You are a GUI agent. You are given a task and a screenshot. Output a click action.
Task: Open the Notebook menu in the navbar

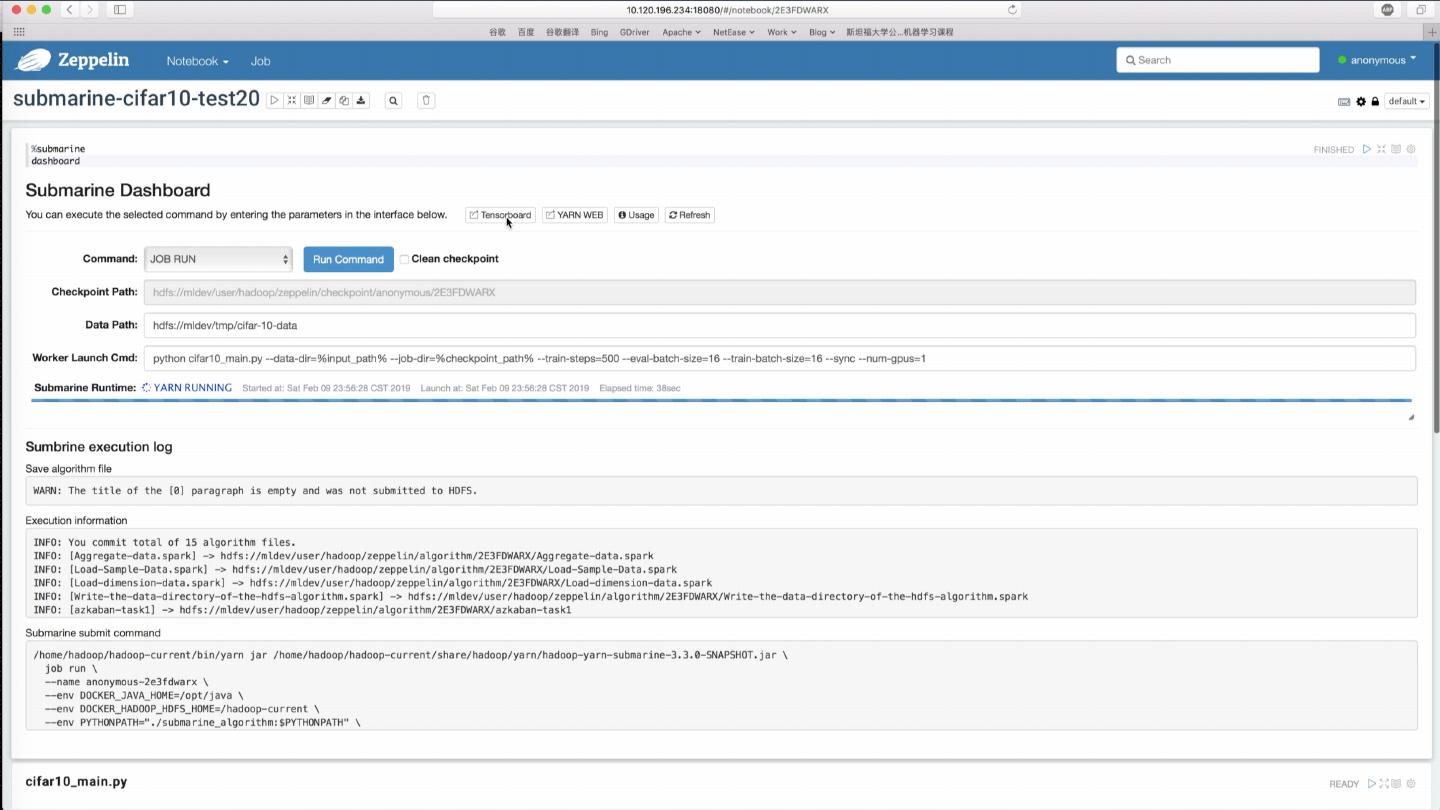click(x=197, y=61)
